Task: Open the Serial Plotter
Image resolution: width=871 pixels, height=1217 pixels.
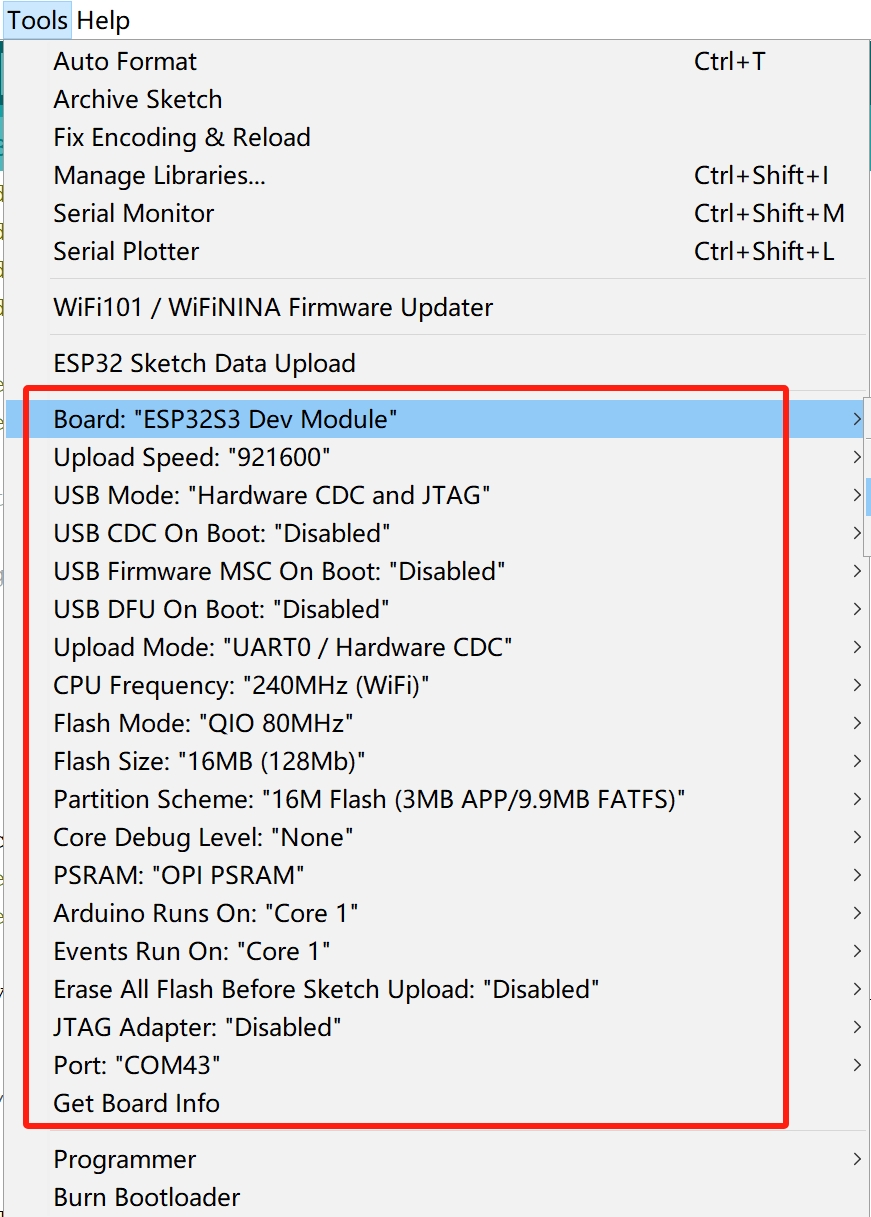Action: pos(436,252)
